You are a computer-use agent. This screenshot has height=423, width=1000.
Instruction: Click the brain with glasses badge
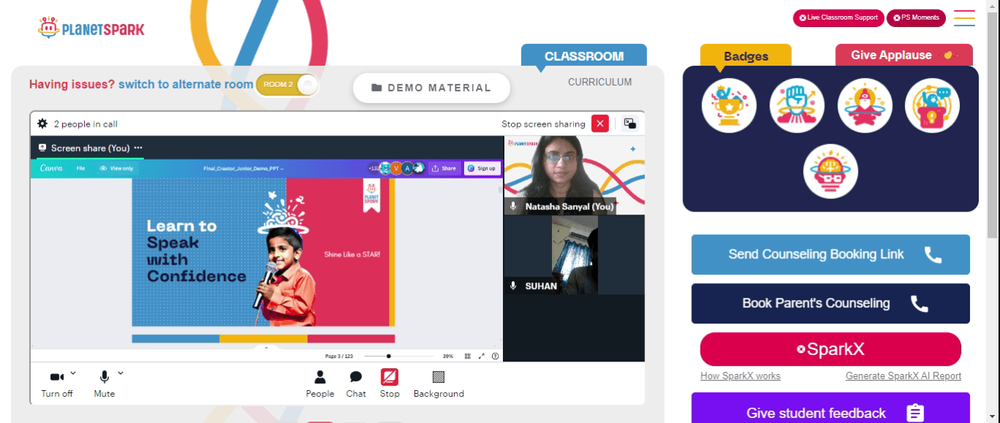click(x=830, y=171)
